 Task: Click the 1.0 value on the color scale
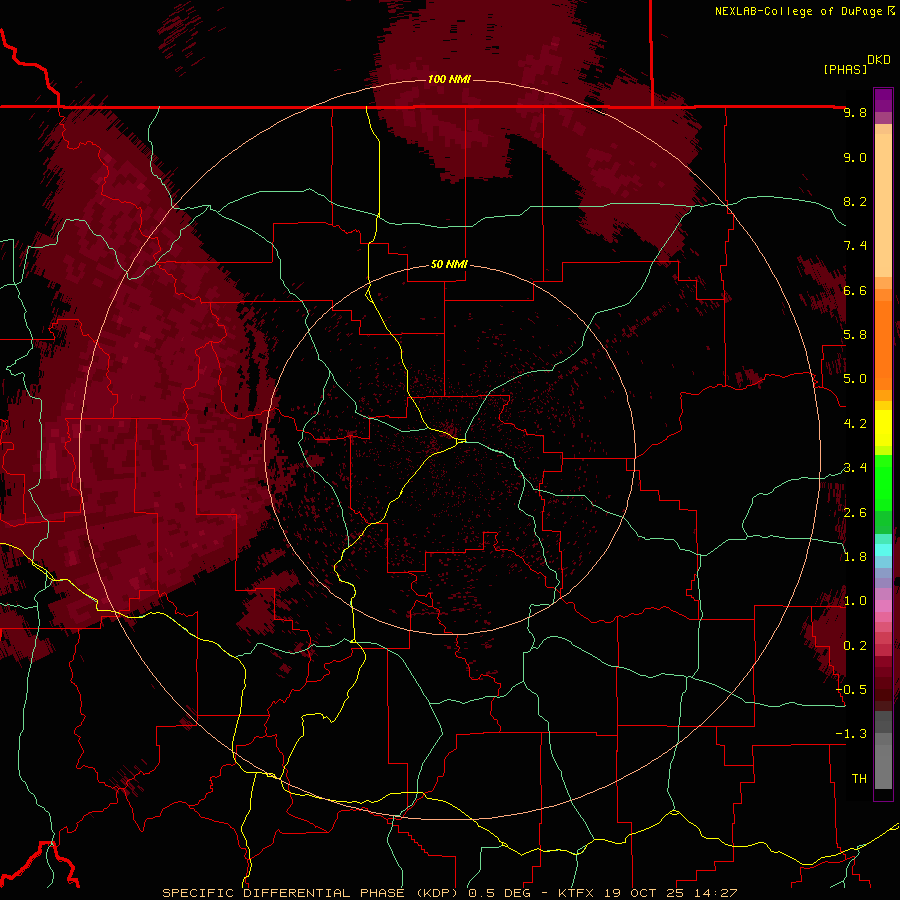pos(855,601)
